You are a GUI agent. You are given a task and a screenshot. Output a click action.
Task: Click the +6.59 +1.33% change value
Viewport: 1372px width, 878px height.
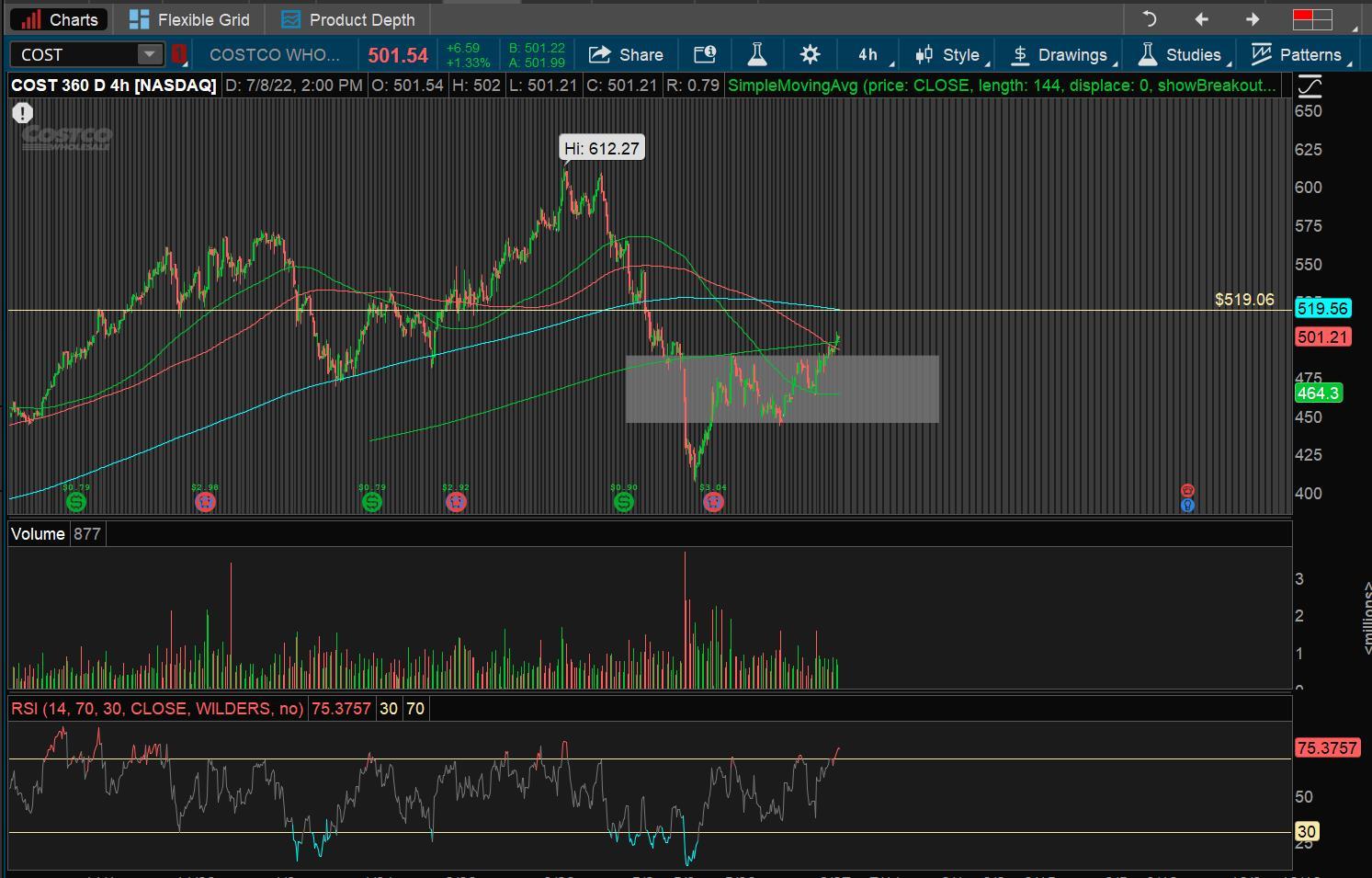pos(468,55)
